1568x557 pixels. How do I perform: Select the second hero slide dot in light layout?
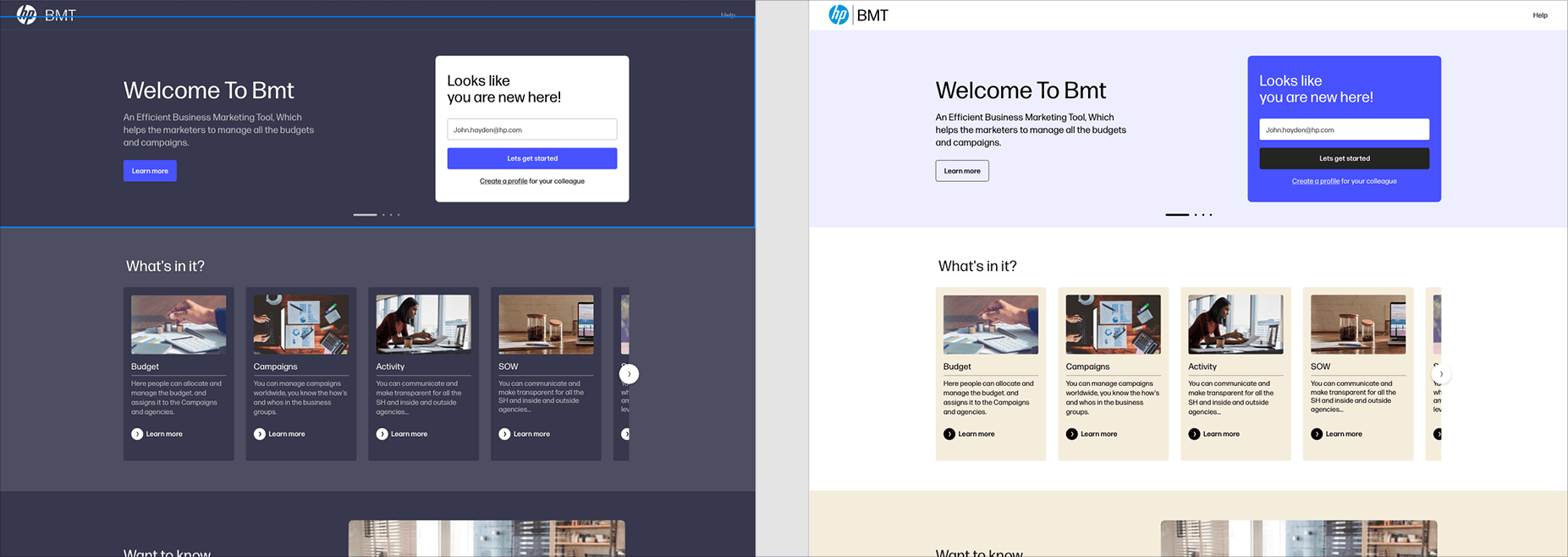tap(1196, 215)
